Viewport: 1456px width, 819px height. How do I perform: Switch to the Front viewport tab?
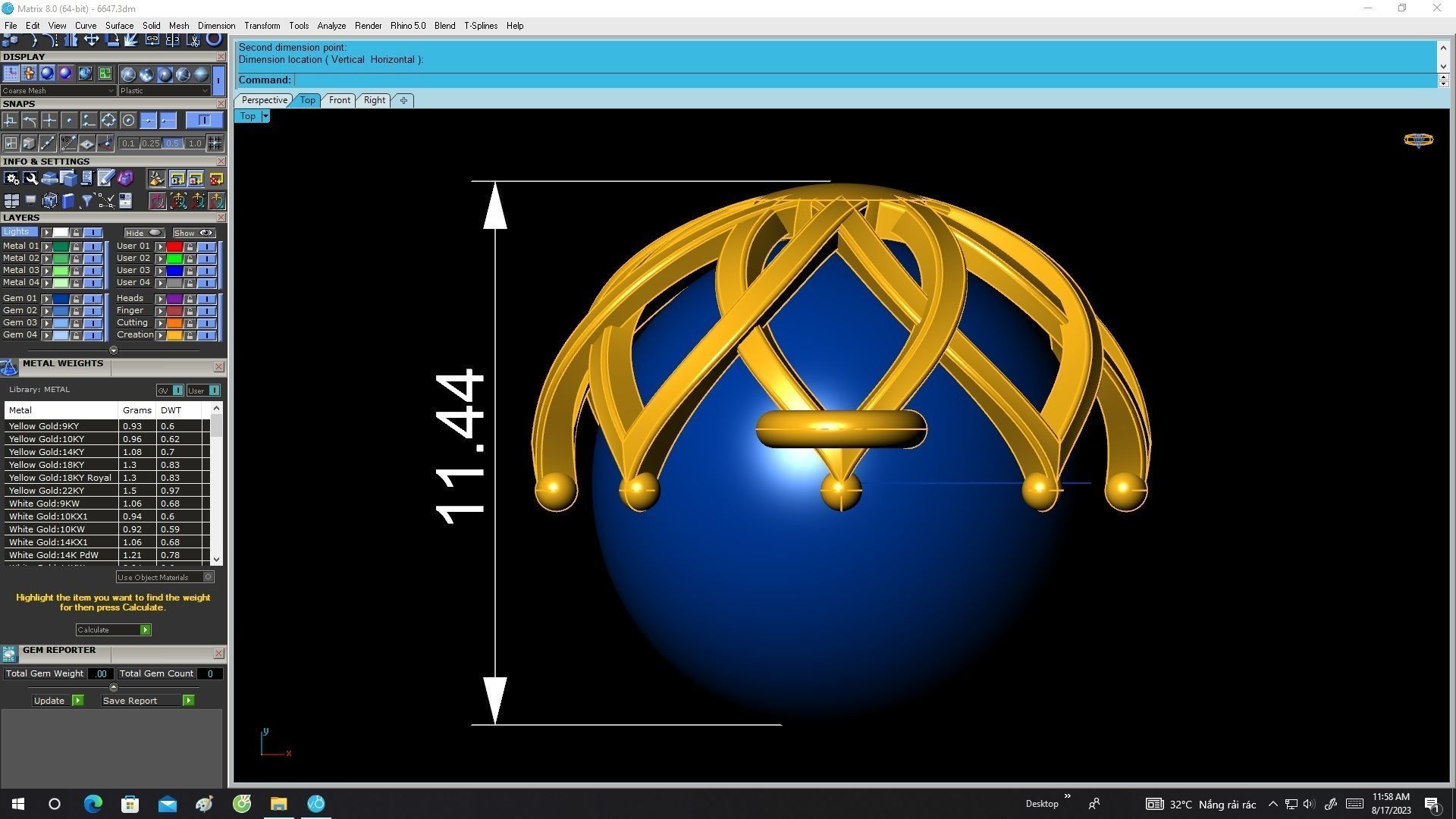click(339, 100)
